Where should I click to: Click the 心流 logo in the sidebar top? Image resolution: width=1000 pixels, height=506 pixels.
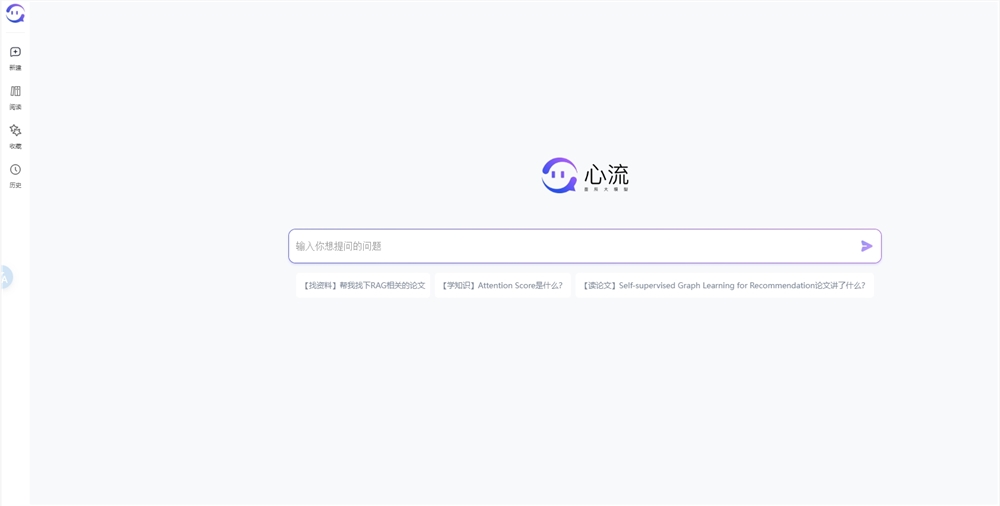tap(15, 14)
